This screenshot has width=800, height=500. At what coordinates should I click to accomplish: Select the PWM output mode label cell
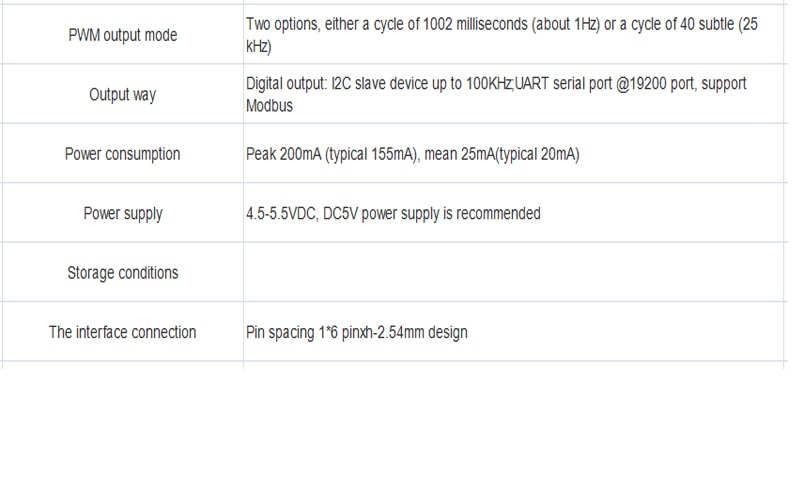pyautogui.click(x=122, y=35)
